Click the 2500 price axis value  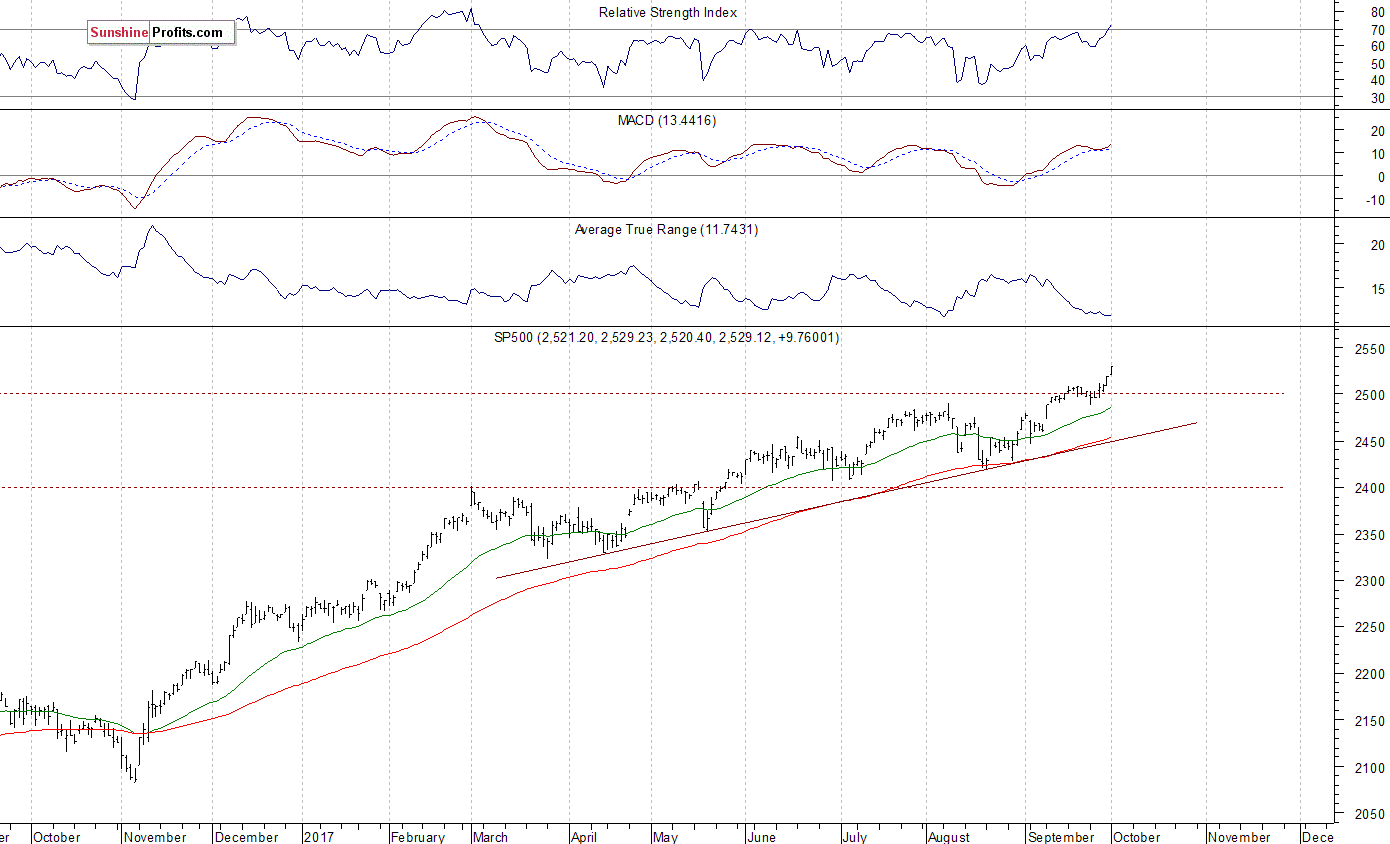(1369, 396)
